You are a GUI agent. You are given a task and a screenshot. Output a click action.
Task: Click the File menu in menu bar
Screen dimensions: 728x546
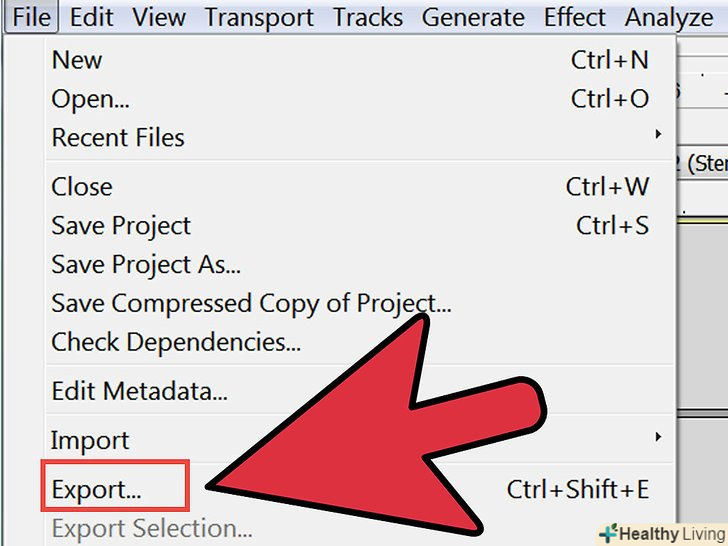click(33, 17)
